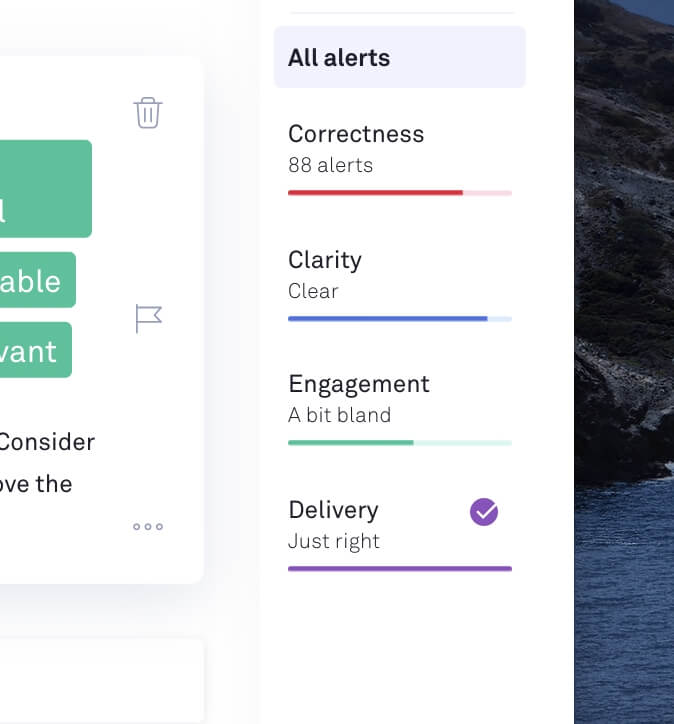The width and height of the screenshot is (674, 724).
Task: Click the suggestion text starting with "Consider"
Action: click(x=48, y=441)
